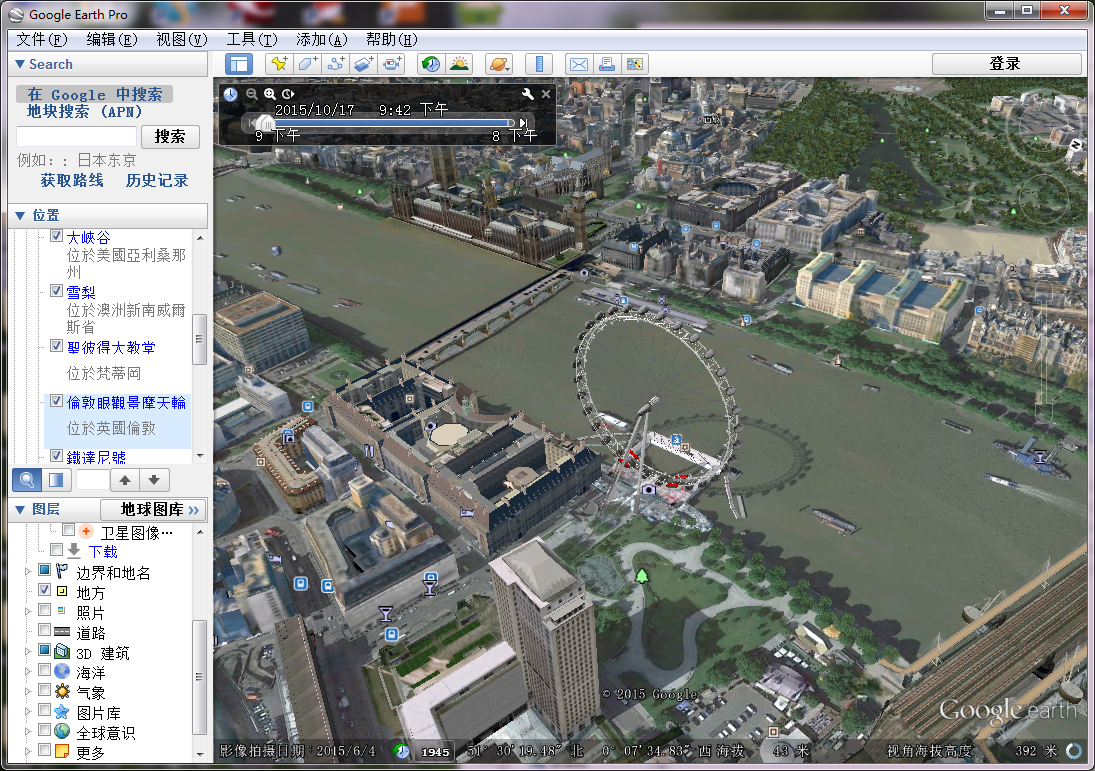1095x771 pixels.
Task: Toggle the 3D 建筑 layer checkbox
Action: click(44, 650)
